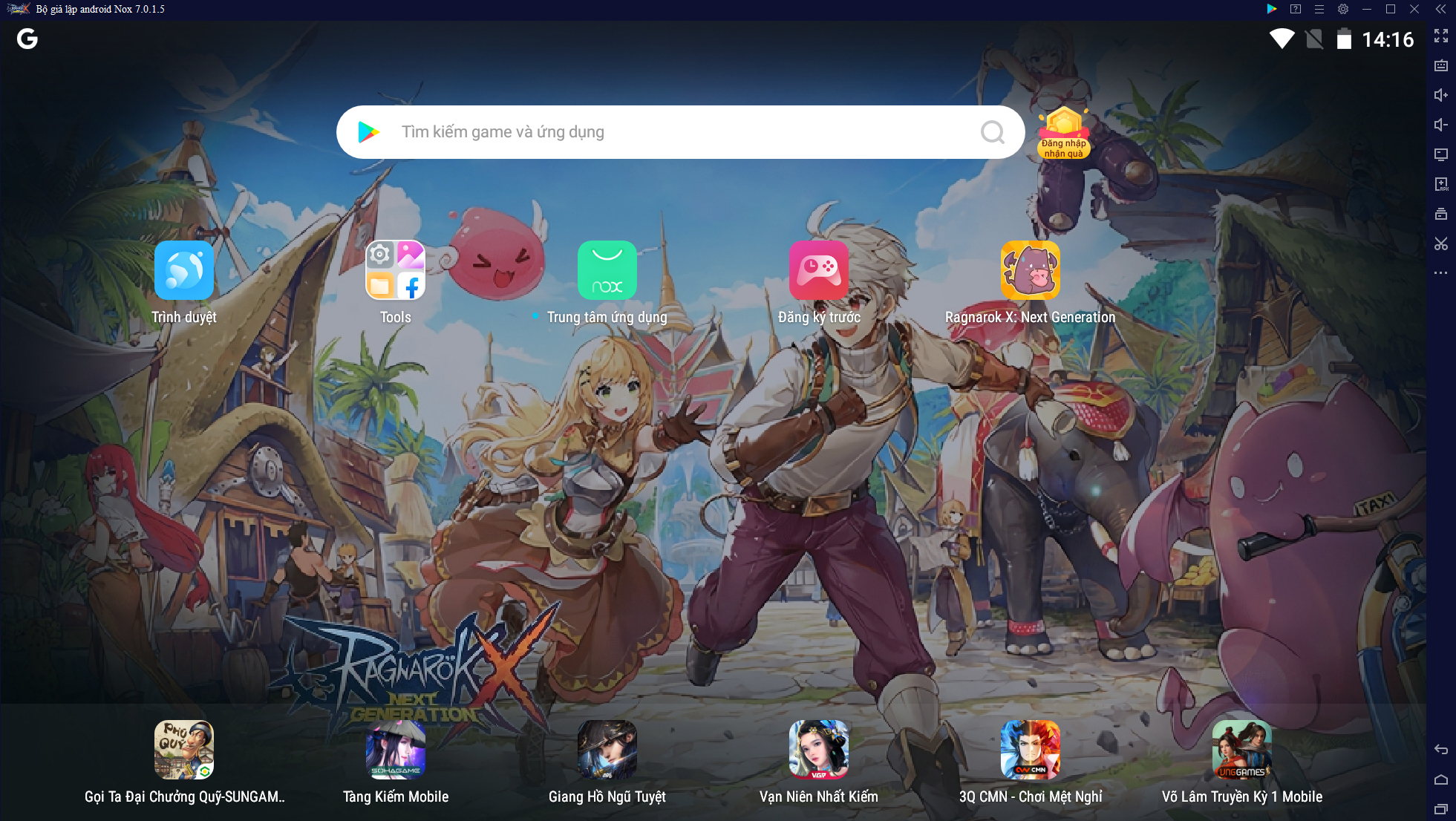Image resolution: width=1456 pixels, height=821 pixels.
Task: Open Nox settings gear
Action: click(1343, 9)
